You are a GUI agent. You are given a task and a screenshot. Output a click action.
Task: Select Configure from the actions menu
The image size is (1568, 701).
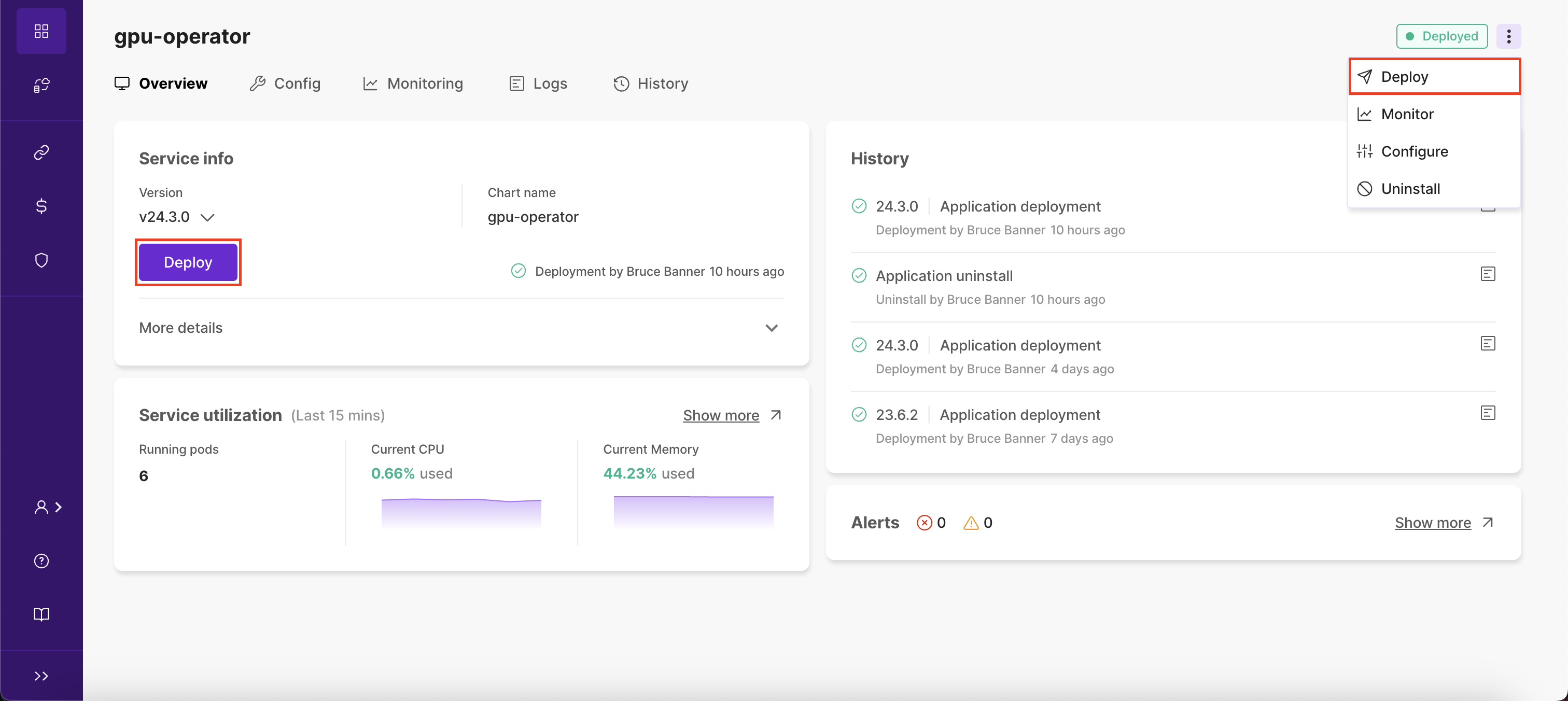point(1434,151)
